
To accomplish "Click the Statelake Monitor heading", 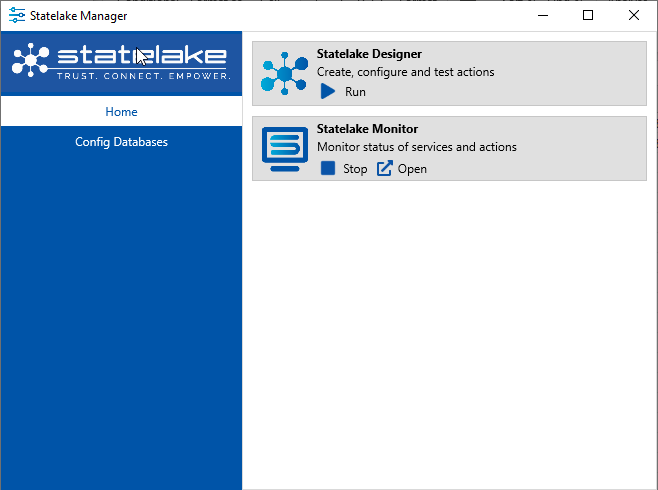I will point(367,129).
